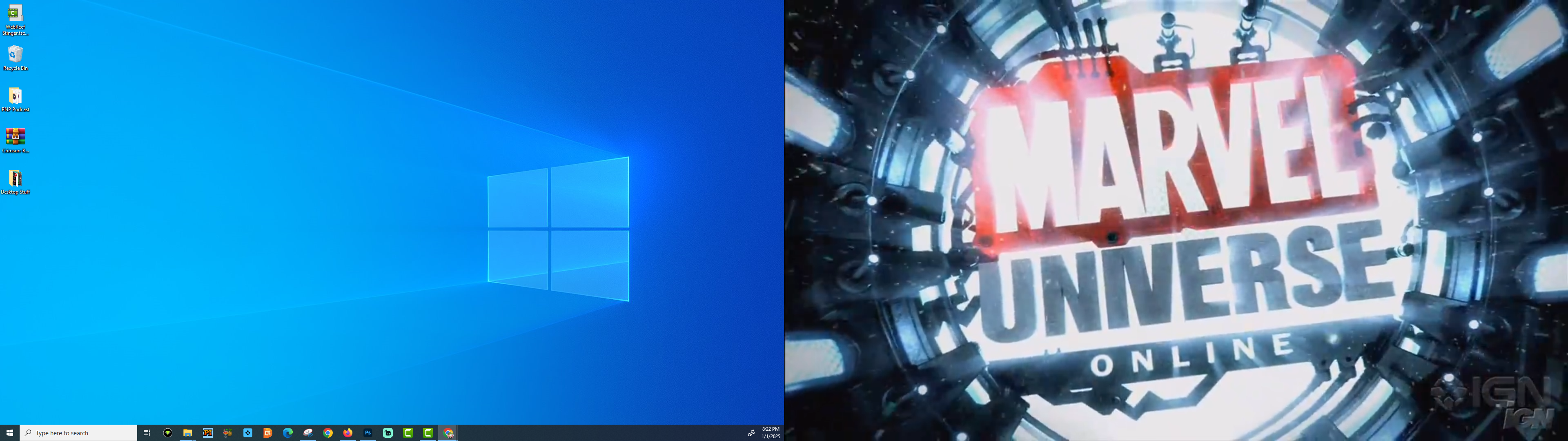Open the blue four-dot taskbar app
The width and height of the screenshot is (1568, 441).
pyautogui.click(x=248, y=433)
